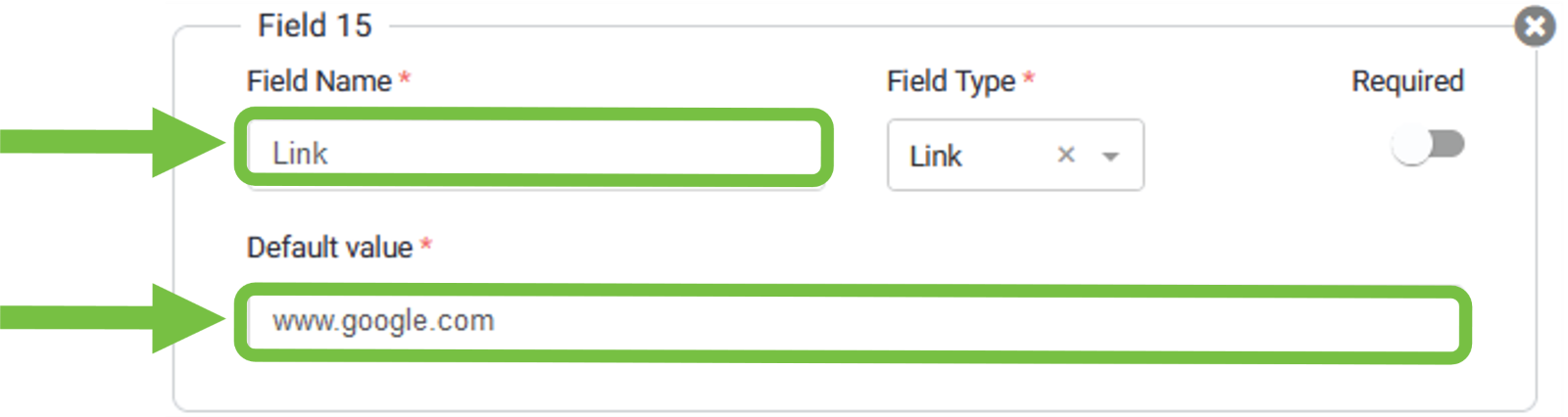Click the "Link" placeholder in Field Name

(300, 154)
